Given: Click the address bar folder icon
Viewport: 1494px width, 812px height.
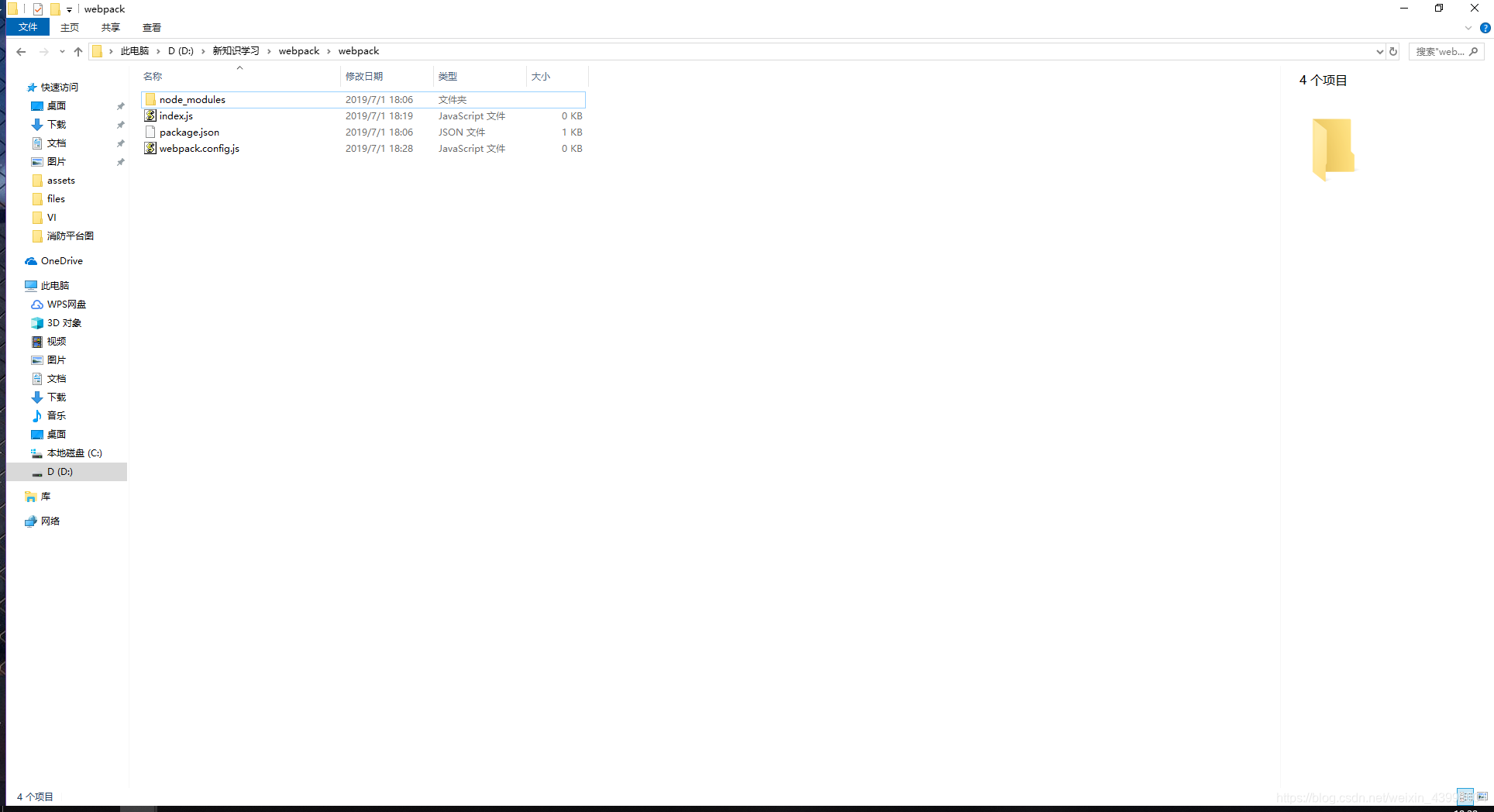Looking at the screenshot, I should tap(97, 51).
